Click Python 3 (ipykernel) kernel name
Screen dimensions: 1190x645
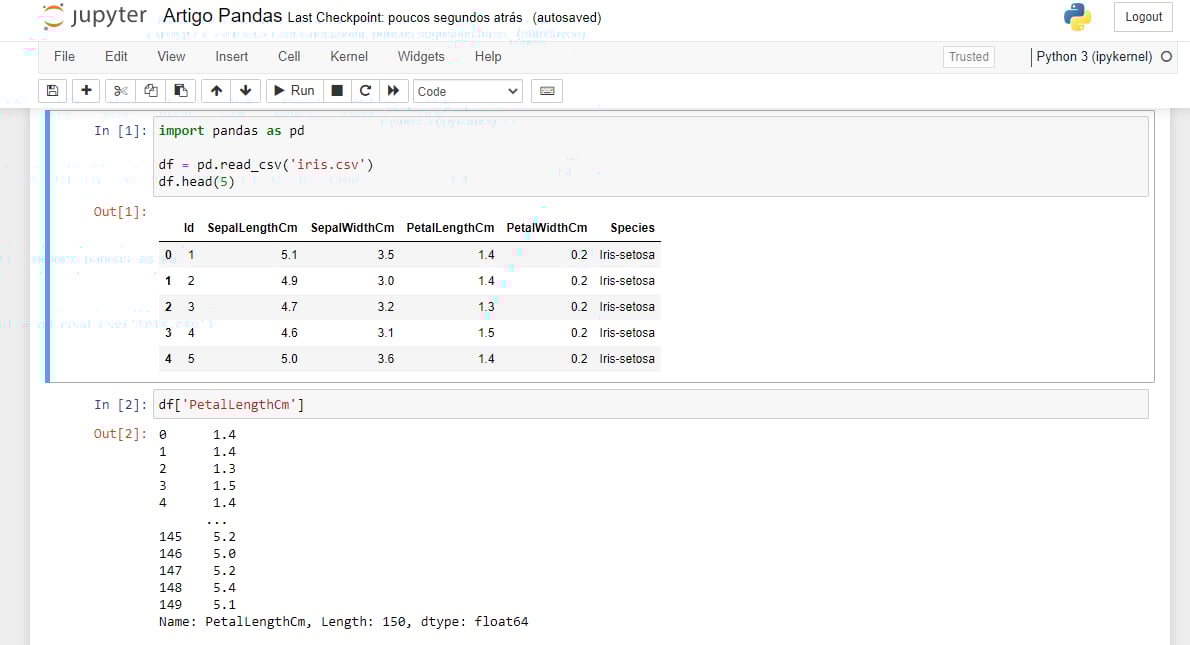coord(1094,56)
